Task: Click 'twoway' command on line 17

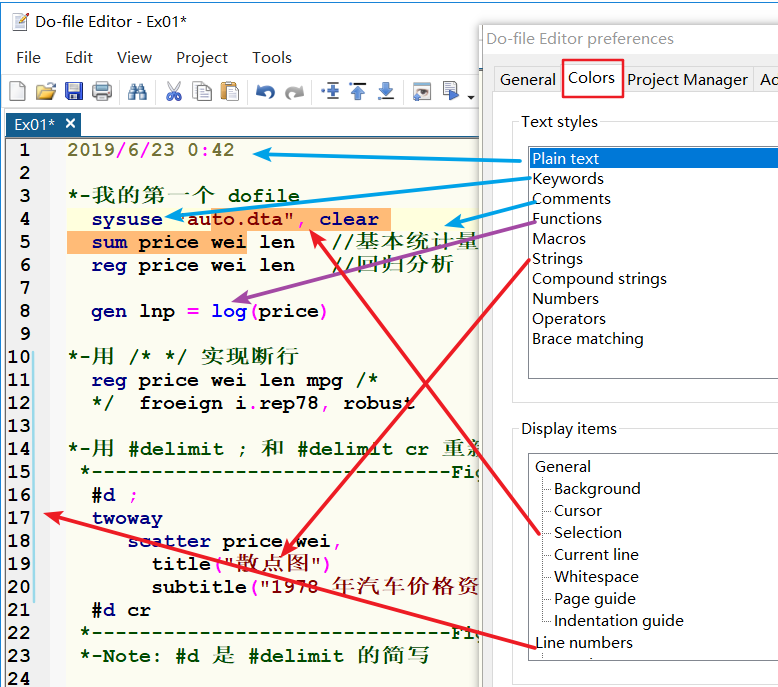Action: tap(127, 518)
